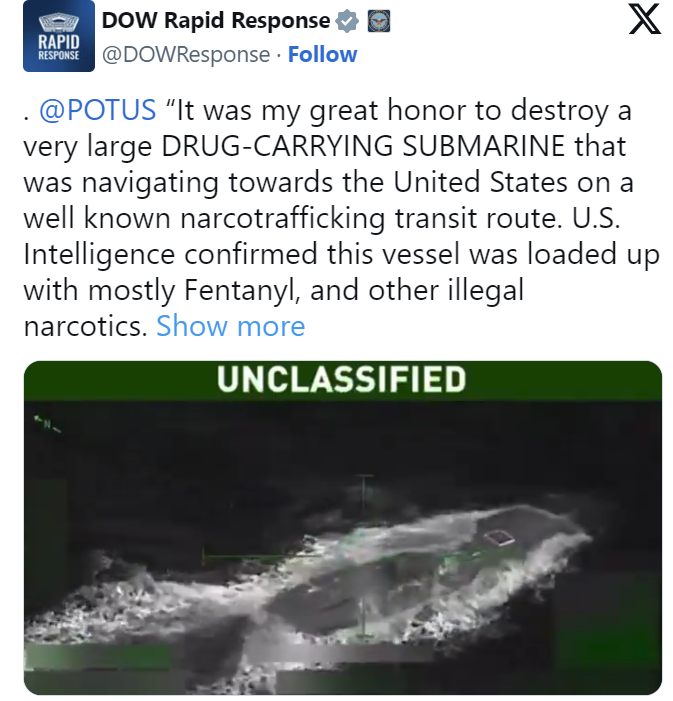Click the UNCLASSIFIED banner on the video
This screenshot has height=701, width=673.
[x=342, y=379]
